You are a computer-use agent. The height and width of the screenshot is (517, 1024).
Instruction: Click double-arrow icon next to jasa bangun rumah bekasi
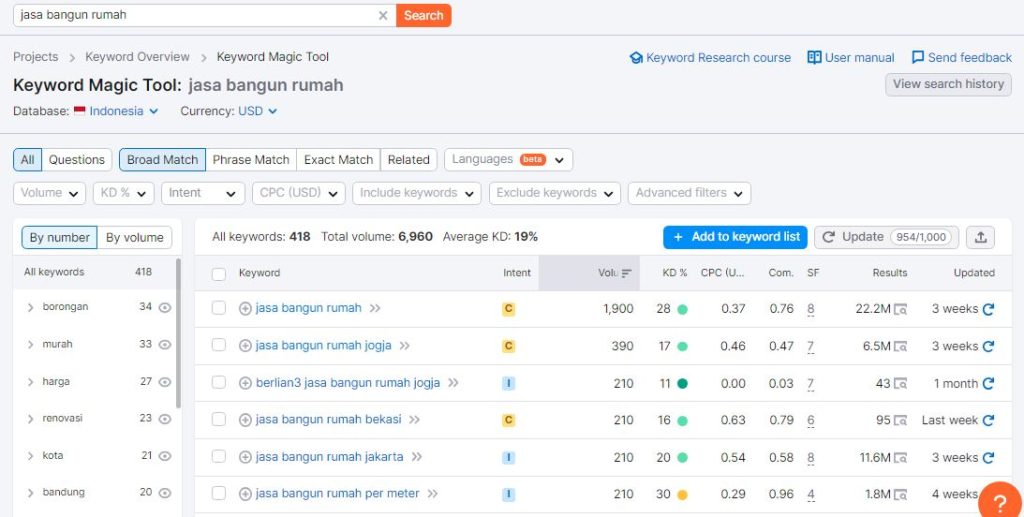[415, 420]
